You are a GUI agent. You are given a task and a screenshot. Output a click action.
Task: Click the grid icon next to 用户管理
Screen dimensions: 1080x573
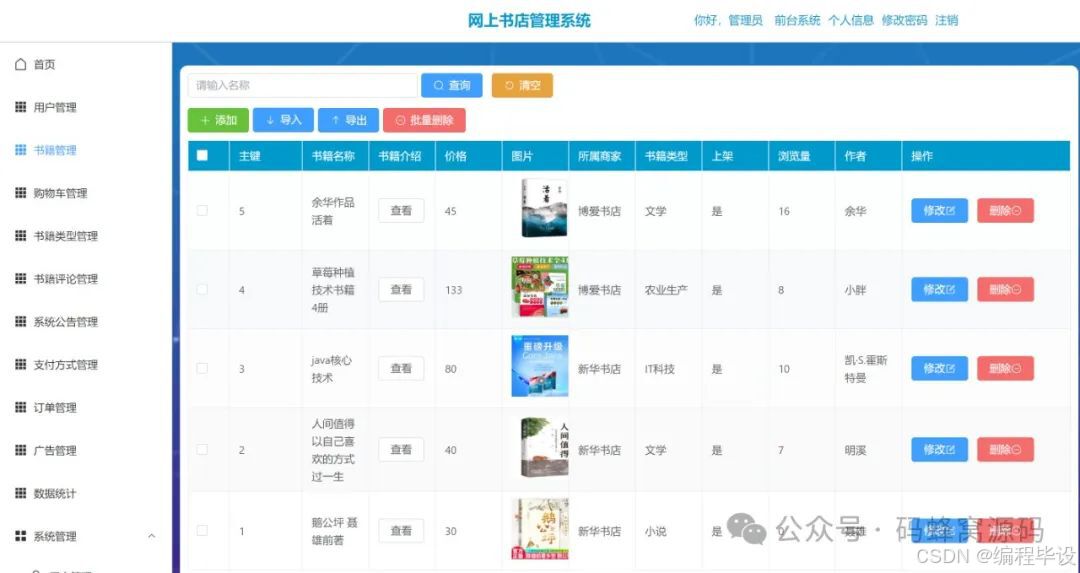[21, 107]
